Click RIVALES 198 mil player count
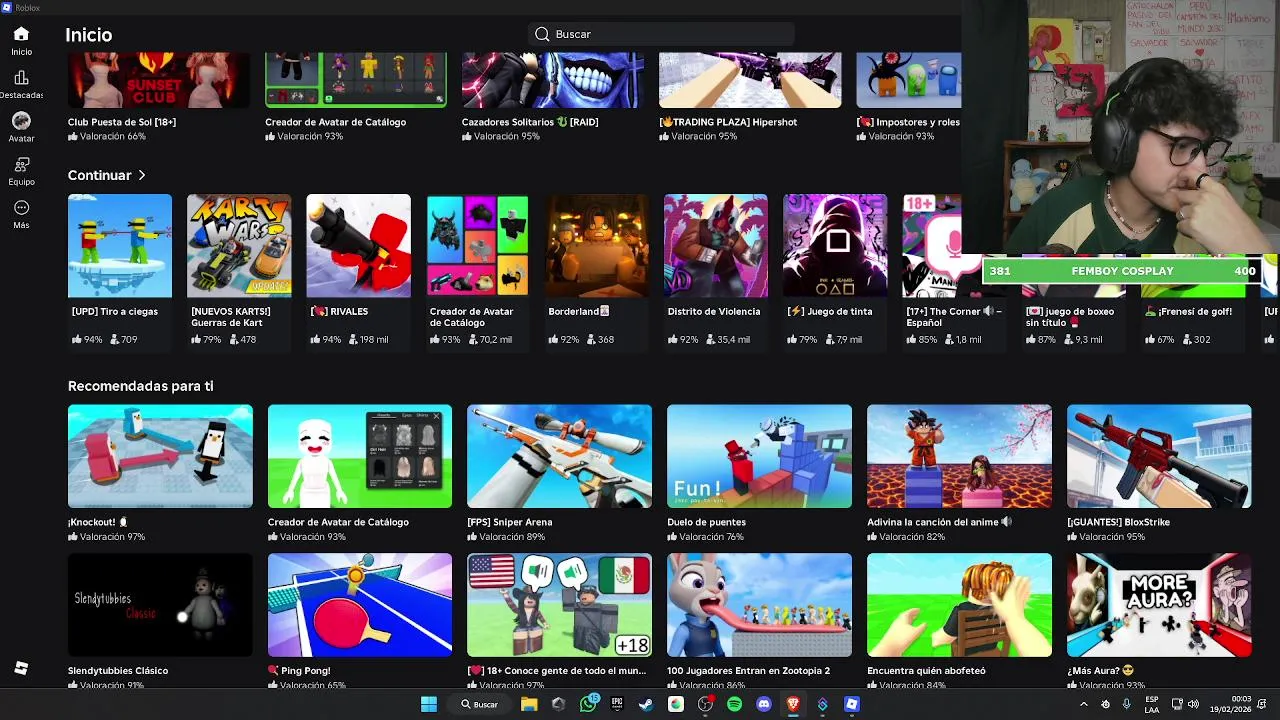This screenshot has height=720, width=1280. pos(369,340)
